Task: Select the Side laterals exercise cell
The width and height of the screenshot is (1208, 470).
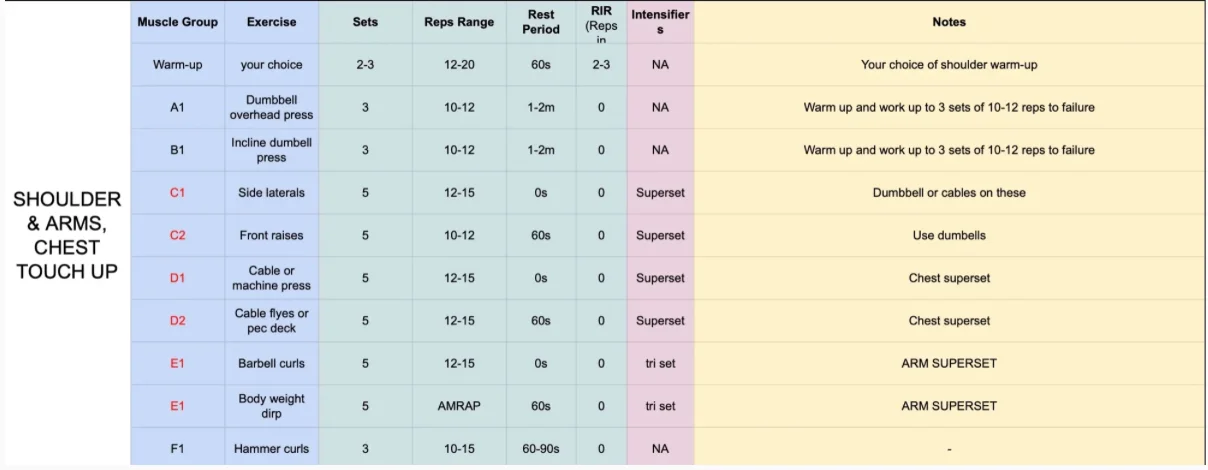Action: [271, 193]
